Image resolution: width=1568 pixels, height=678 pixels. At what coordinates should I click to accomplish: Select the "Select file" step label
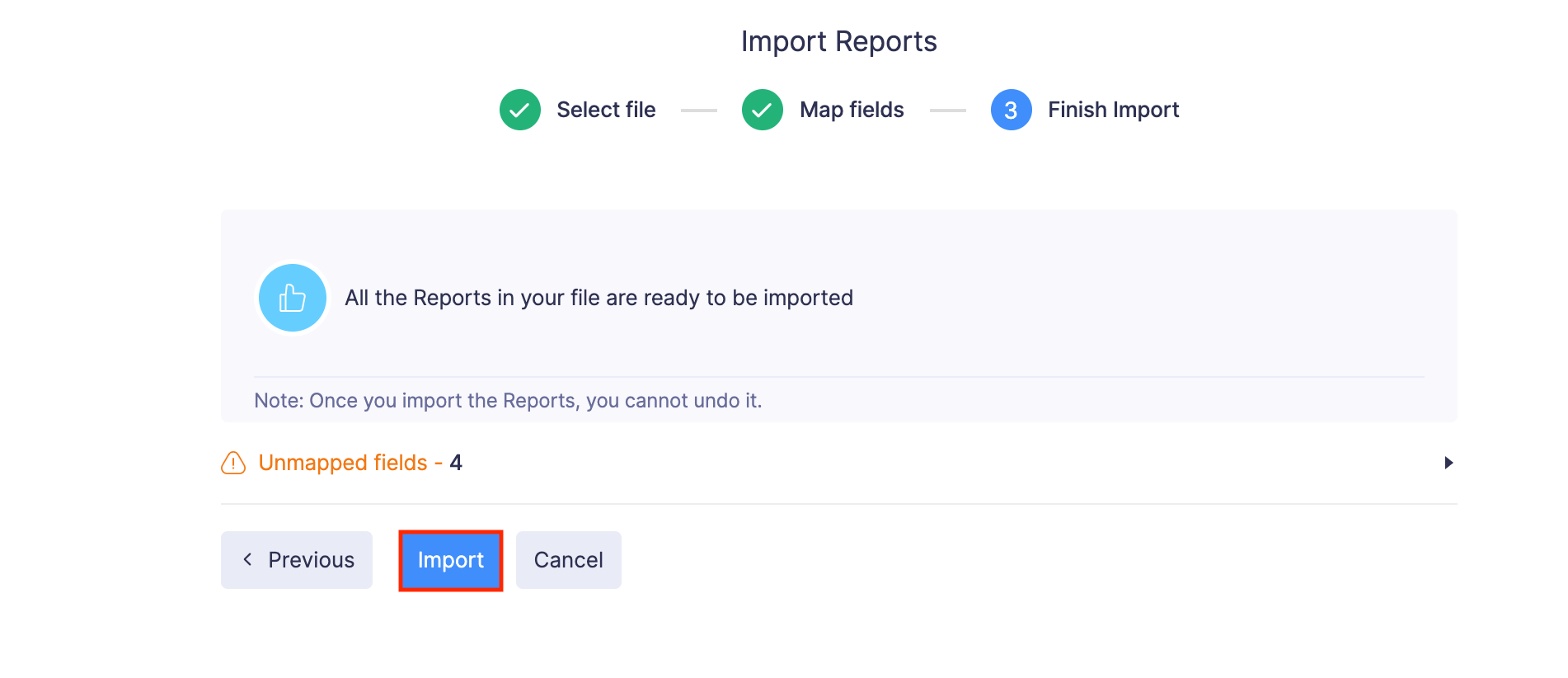(x=606, y=109)
